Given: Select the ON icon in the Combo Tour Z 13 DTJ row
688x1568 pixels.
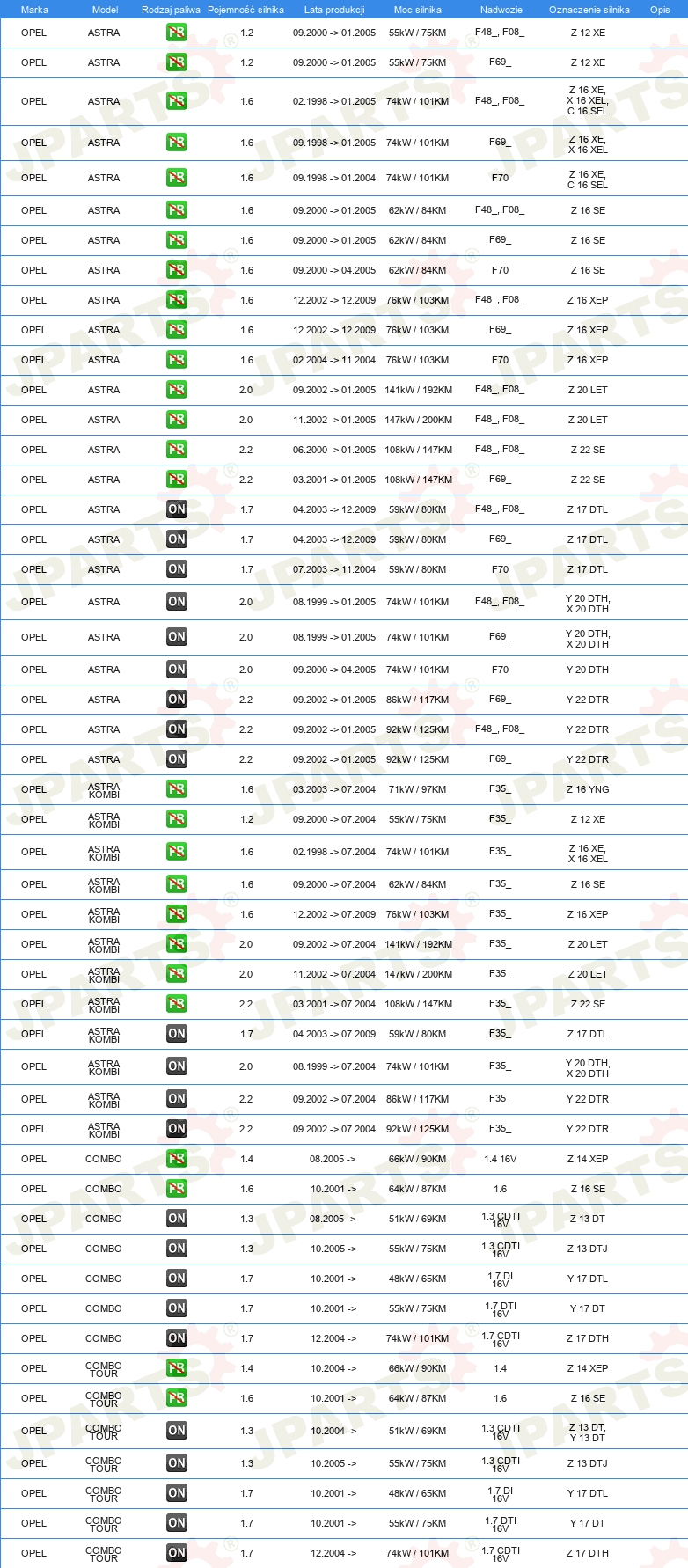Looking at the screenshot, I should coord(177,1463).
